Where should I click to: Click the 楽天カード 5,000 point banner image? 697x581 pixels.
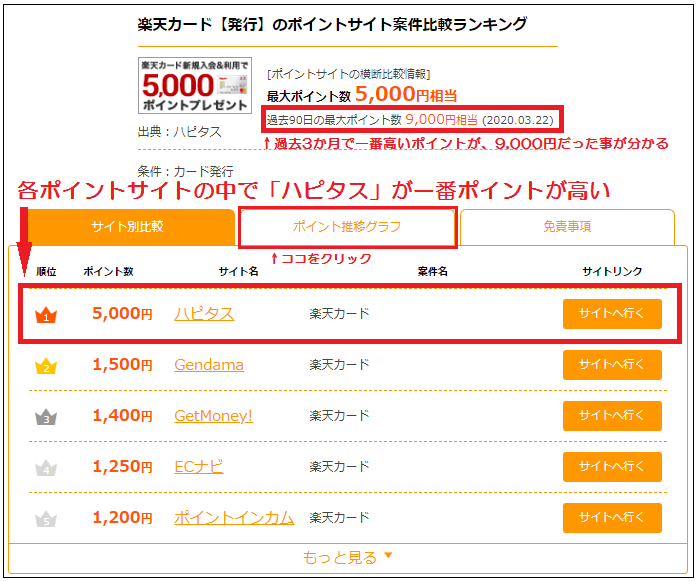pyautogui.click(x=195, y=85)
